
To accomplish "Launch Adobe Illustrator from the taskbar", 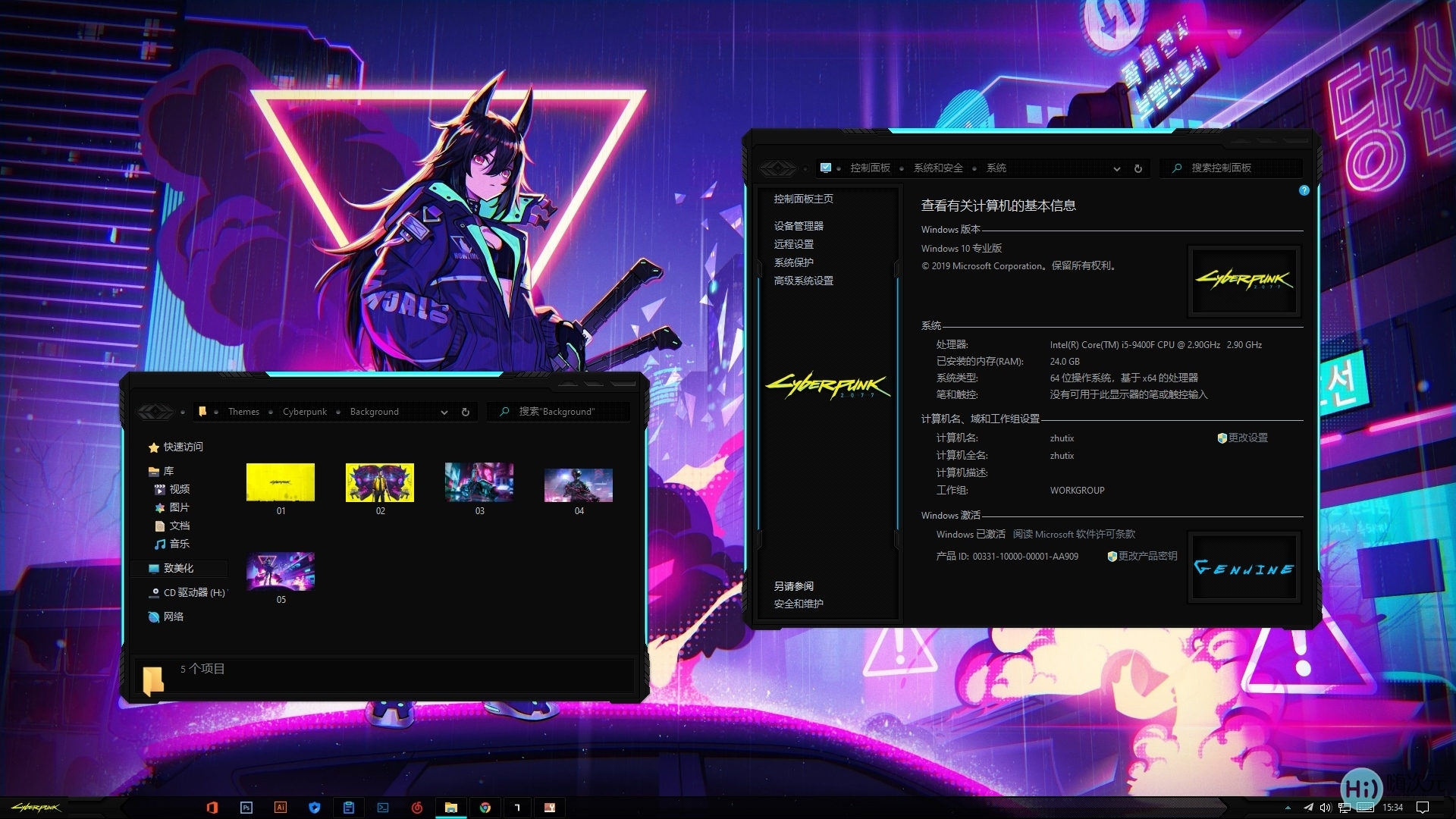I will (280, 808).
